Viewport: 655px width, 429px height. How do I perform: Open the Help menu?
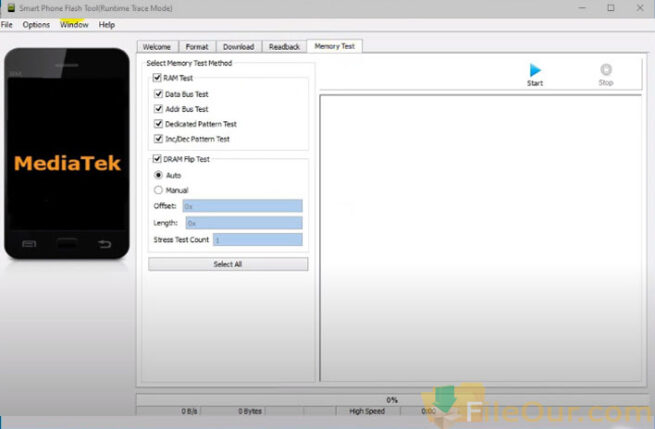click(x=107, y=25)
